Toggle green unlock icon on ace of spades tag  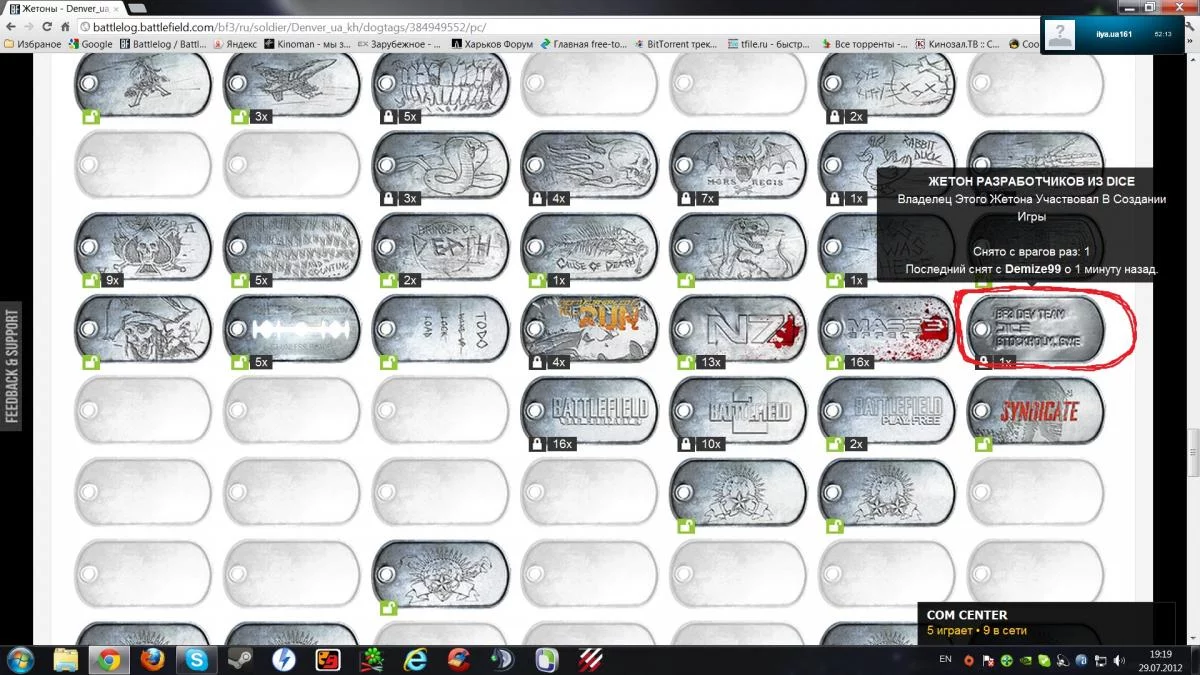point(91,280)
